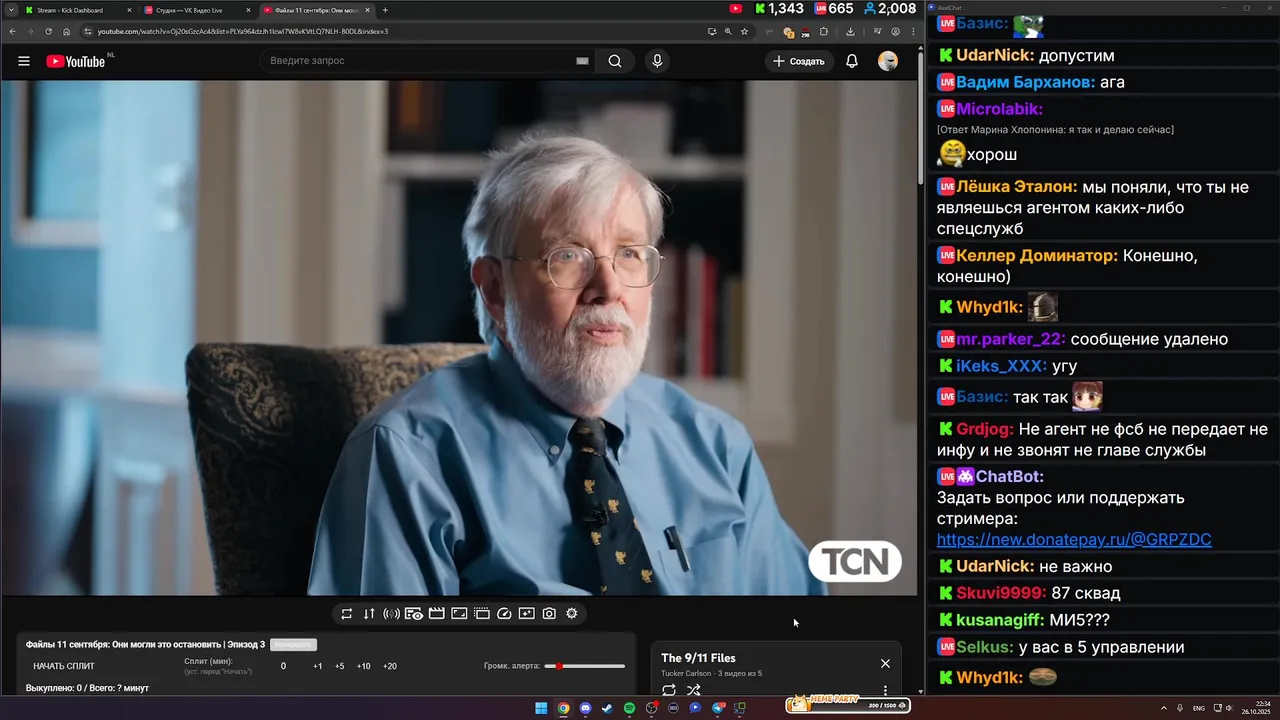This screenshot has height=720, width=1280.
Task: Reload the page
Action: point(48,31)
